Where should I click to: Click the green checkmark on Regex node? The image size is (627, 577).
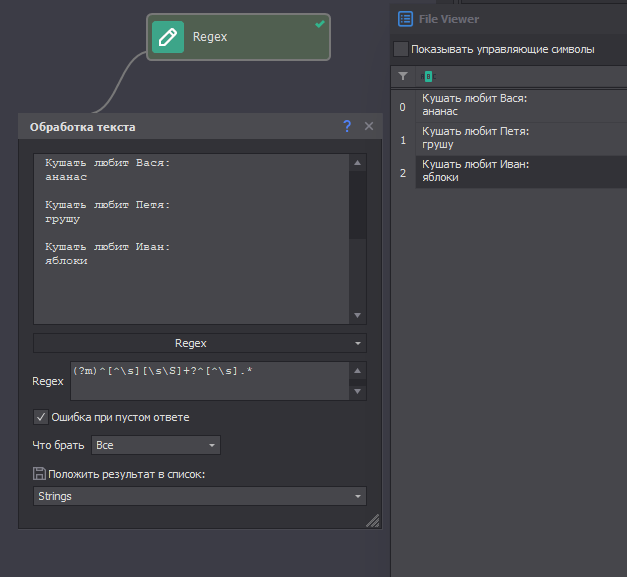pos(320,23)
